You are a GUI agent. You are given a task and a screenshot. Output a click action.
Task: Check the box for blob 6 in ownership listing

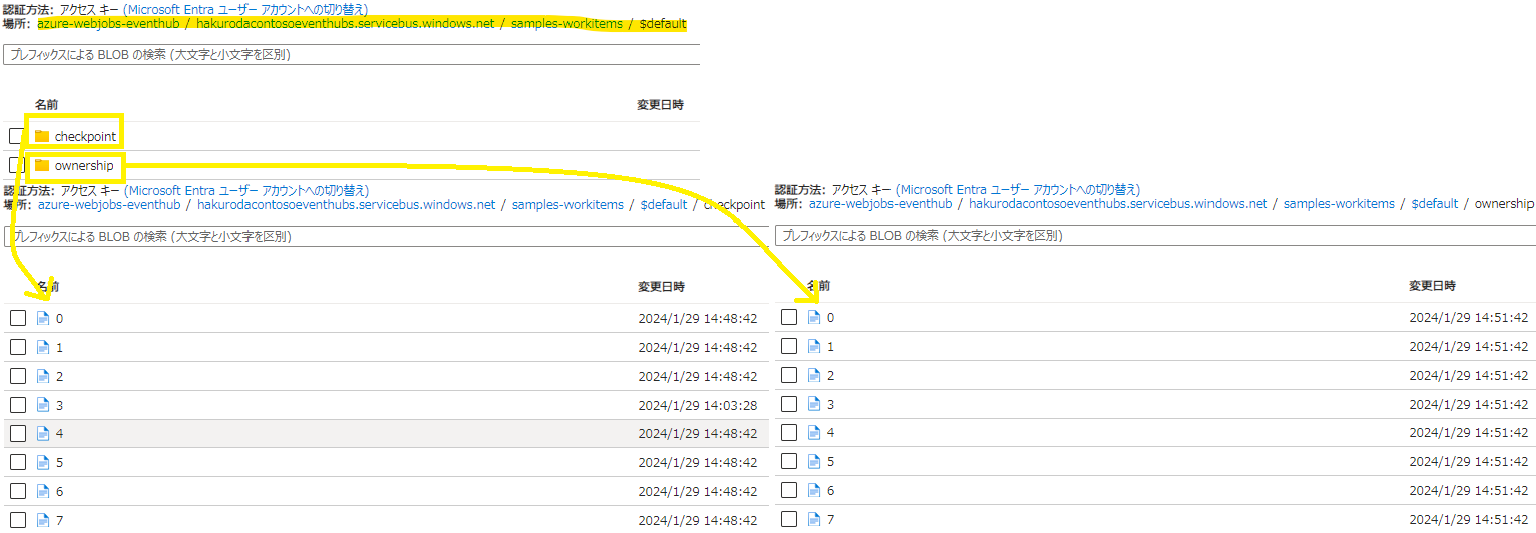point(789,491)
